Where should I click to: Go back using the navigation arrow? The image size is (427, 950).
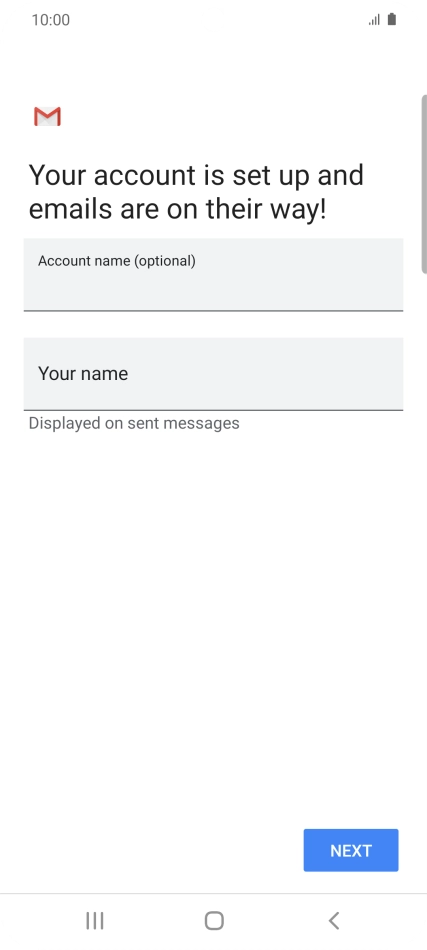[x=334, y=921]
